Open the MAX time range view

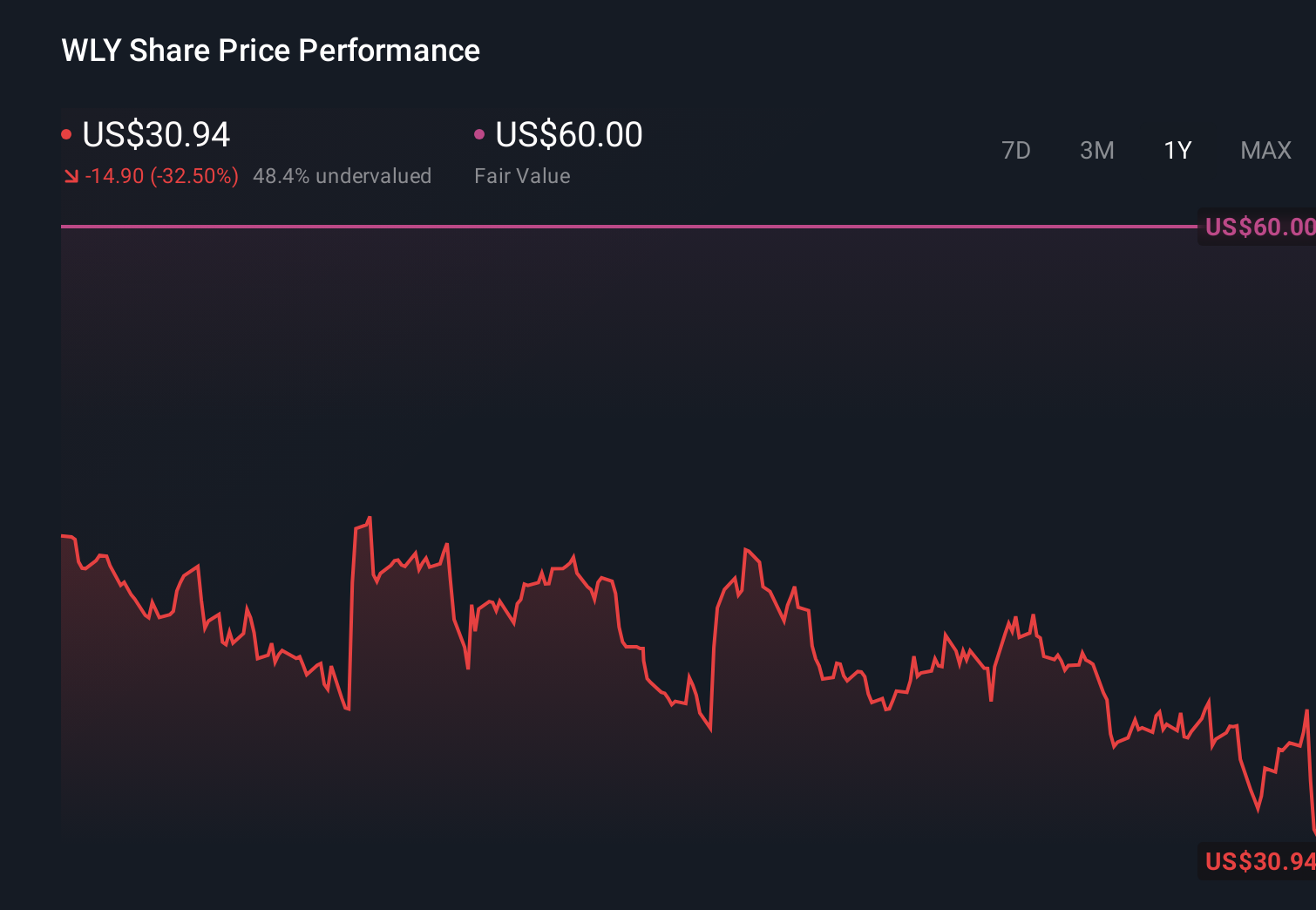1265,150
